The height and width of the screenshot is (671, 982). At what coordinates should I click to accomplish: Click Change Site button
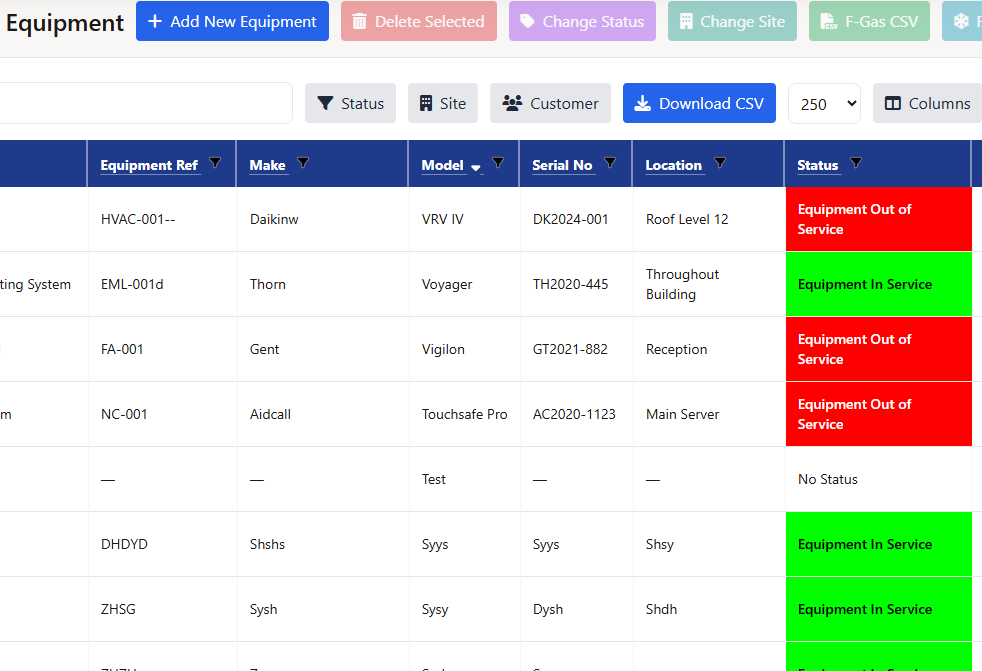(x=732, y=21)
